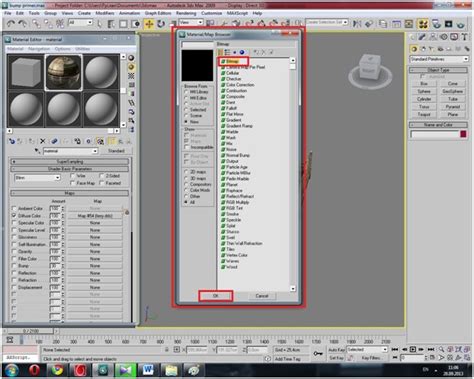The width and height of the screenshot is (474, 379).
Task: Click View Large Icons sphere in Browser
Action: [242, 52]
